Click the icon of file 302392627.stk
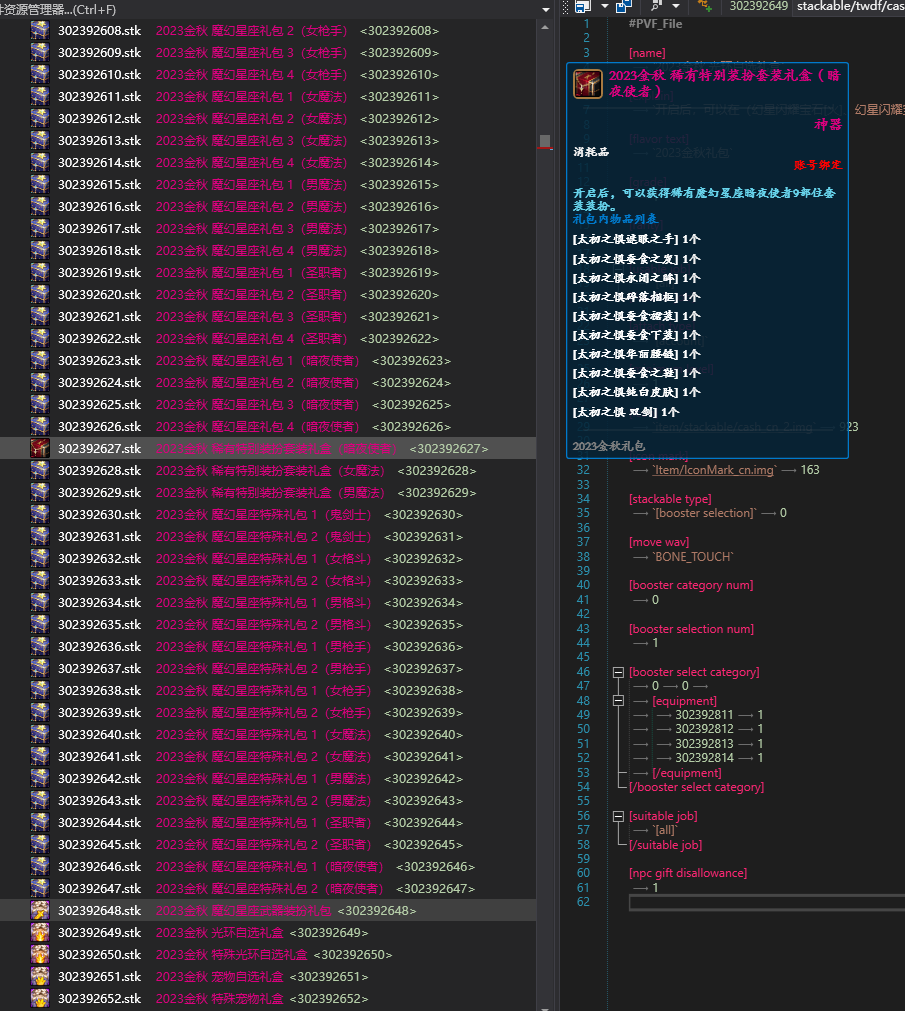Viewport: 905px width, 1011px height. coord(40,449)
